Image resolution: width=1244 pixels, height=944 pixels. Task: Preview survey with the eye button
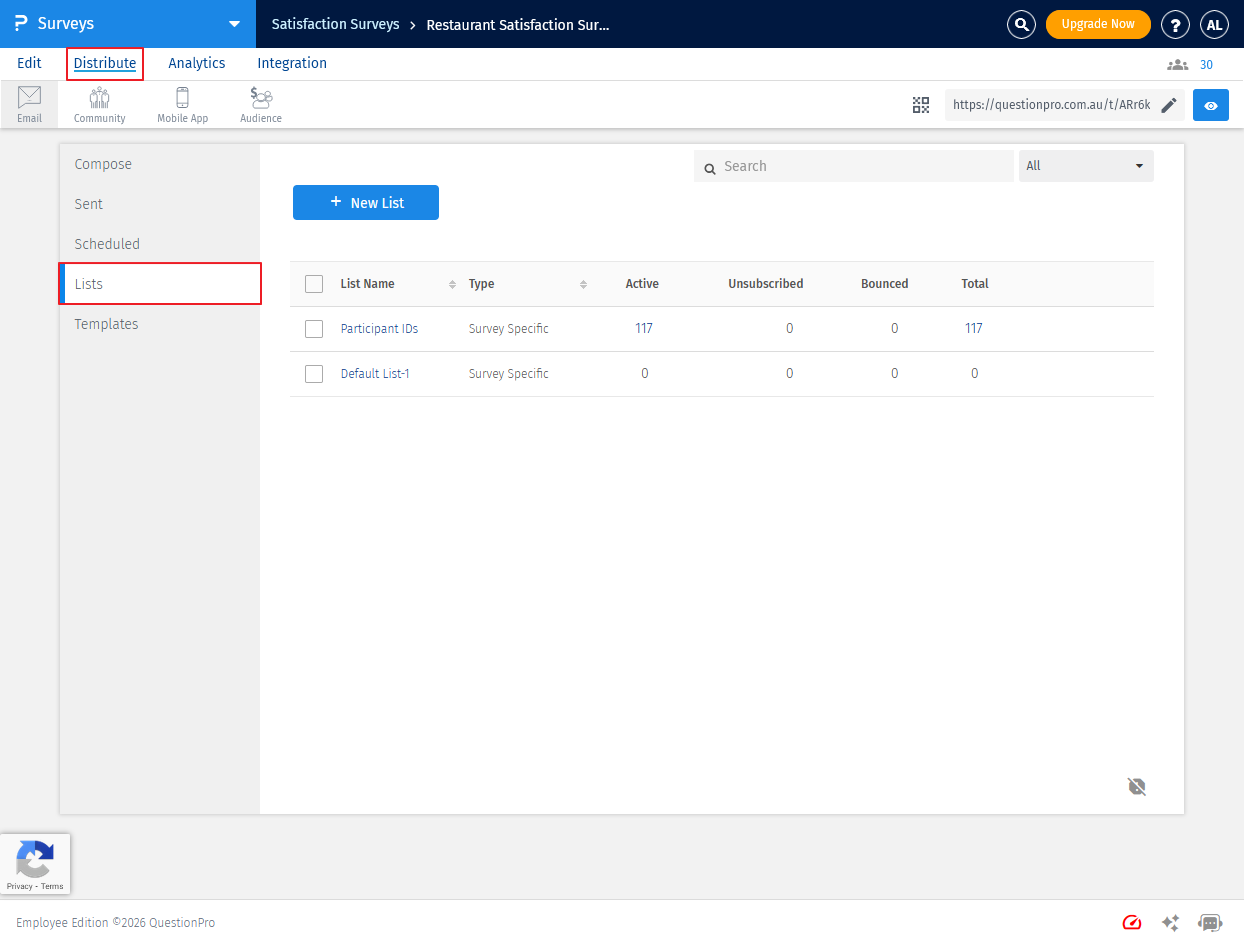[x=1210, y=105]
